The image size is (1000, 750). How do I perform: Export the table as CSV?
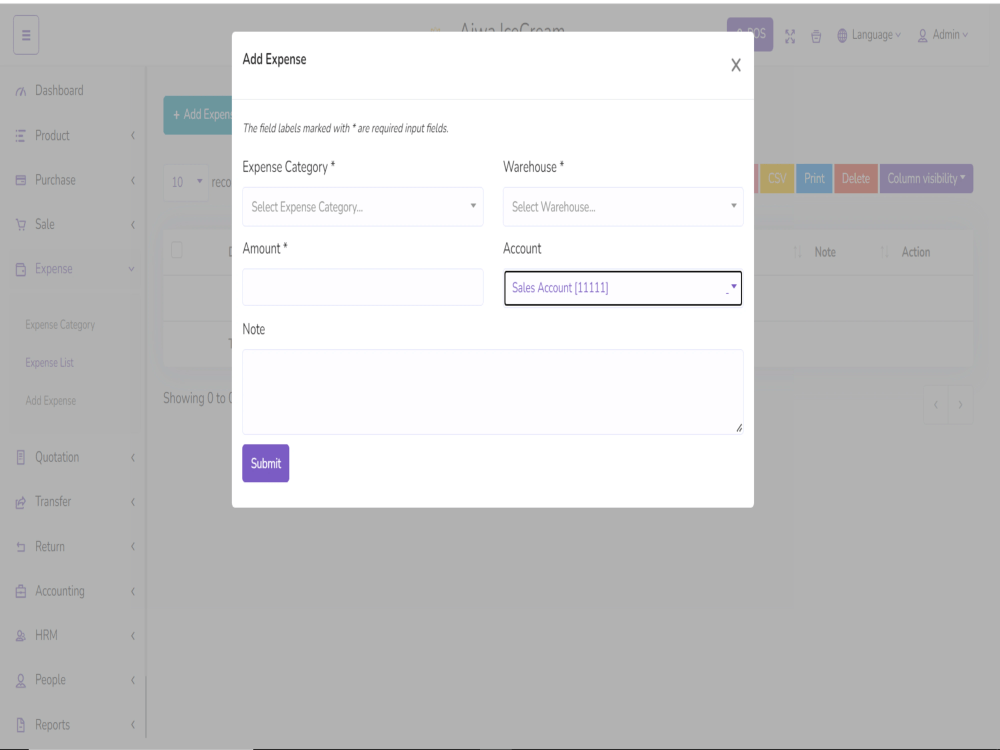coord(777,179)
